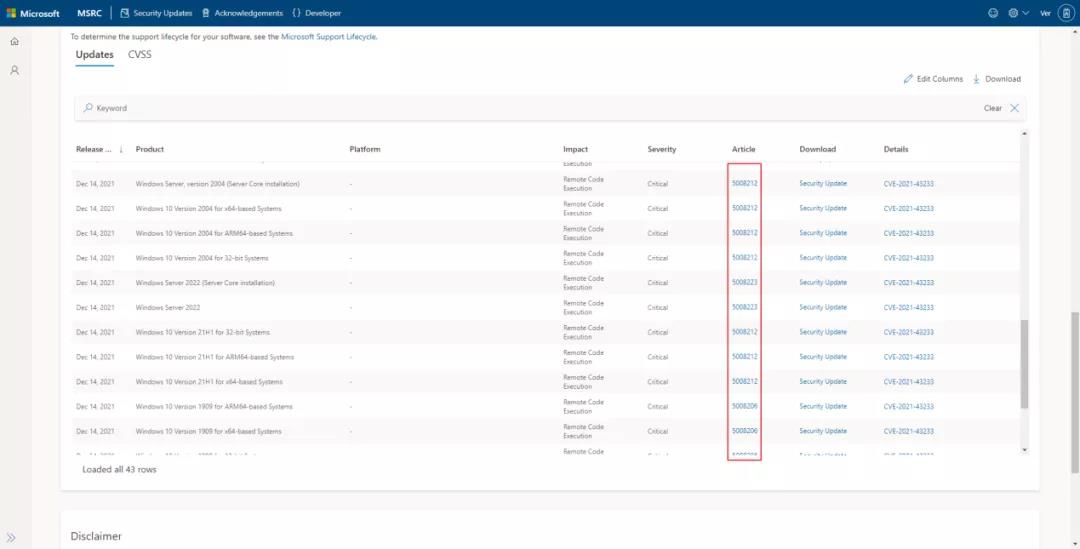
Task: Expand the chevron beside the settings gear
Action: [1026, 13]
